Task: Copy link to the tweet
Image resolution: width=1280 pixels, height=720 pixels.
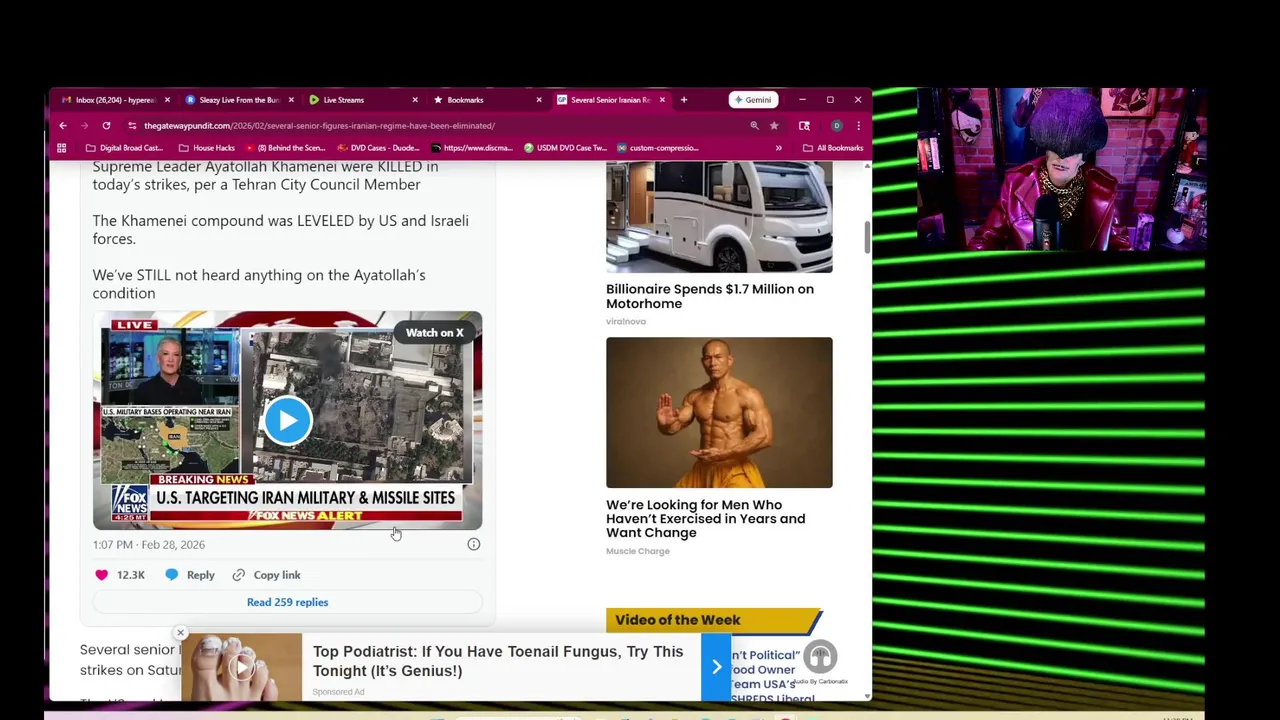Action: [266, 575]
